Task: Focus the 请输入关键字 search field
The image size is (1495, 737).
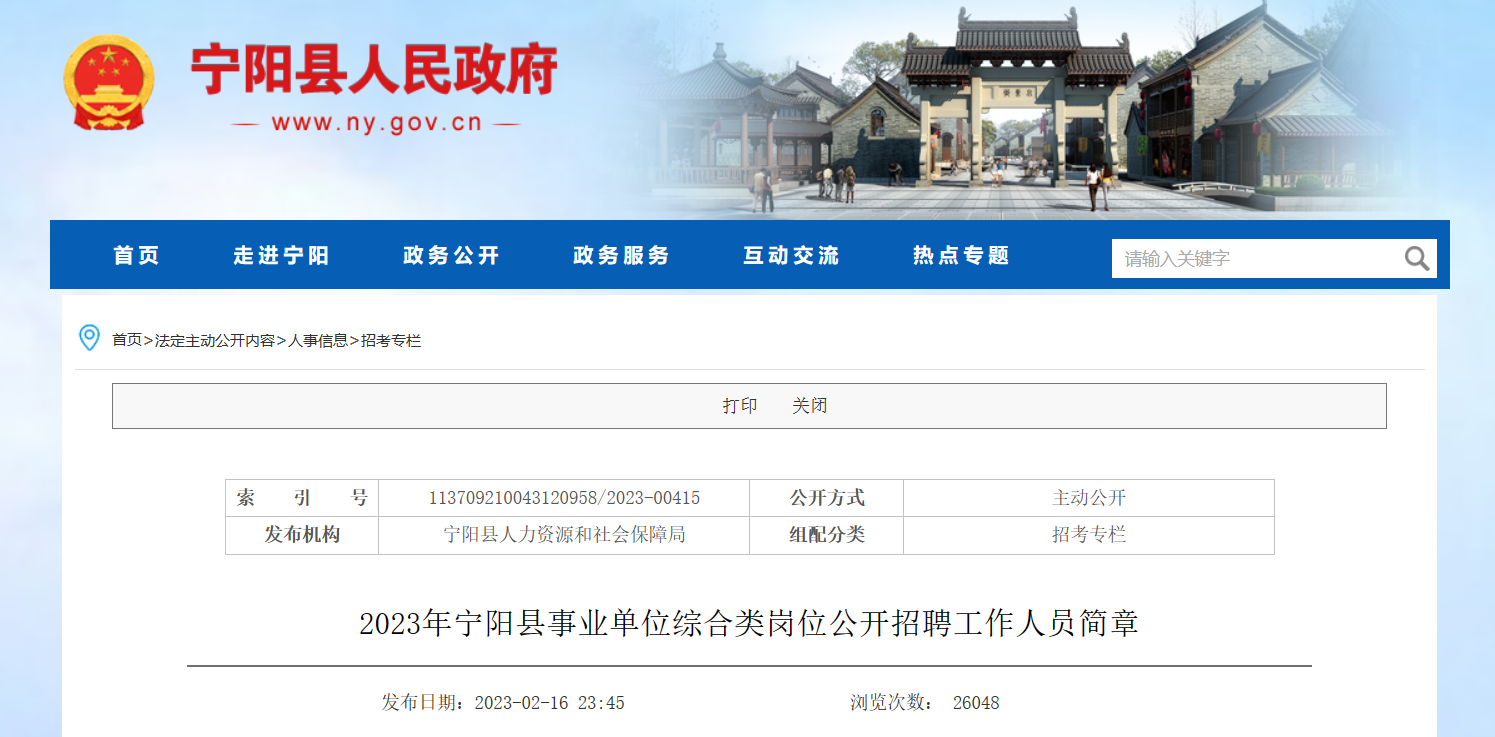Action: [1256, 259]
